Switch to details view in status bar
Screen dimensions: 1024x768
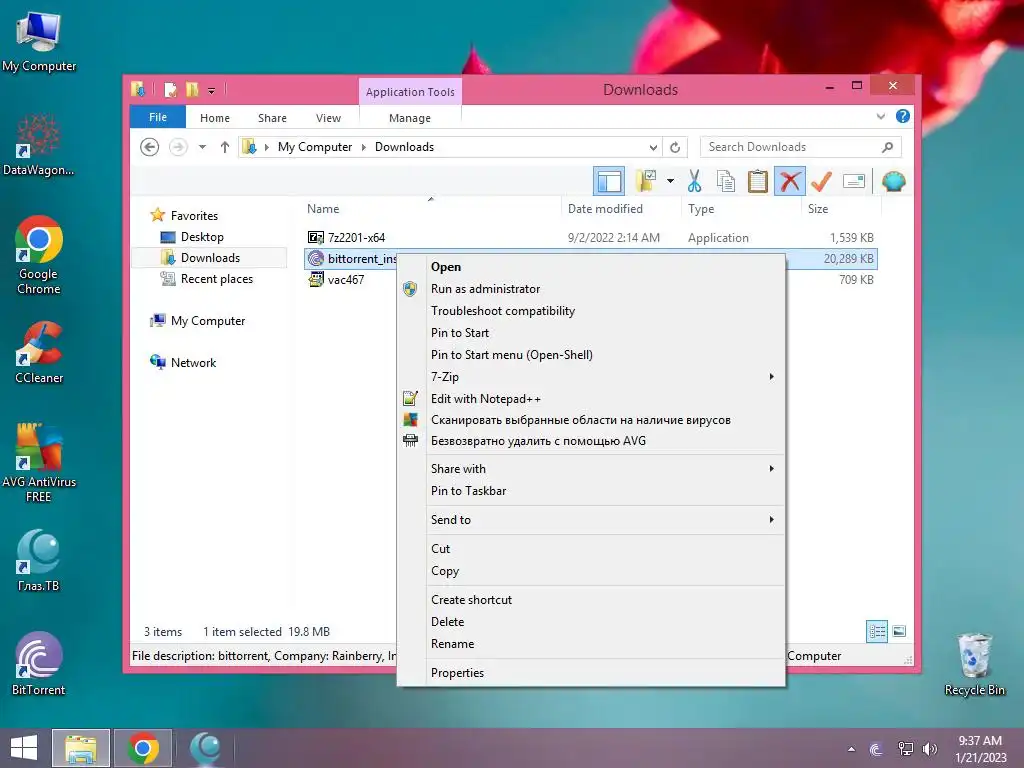click(877, 632)
